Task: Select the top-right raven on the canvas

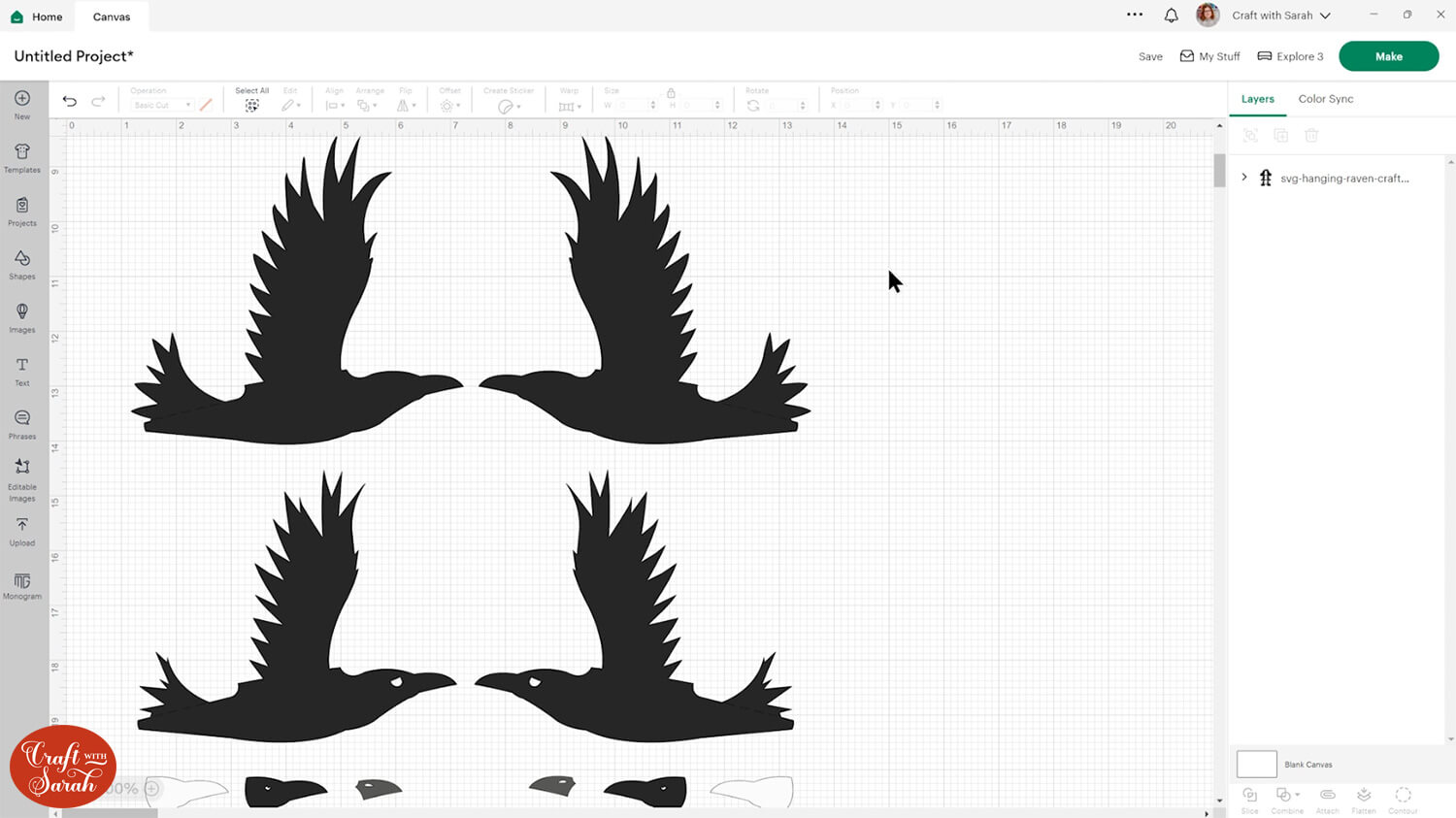Action: pos(645,291)
